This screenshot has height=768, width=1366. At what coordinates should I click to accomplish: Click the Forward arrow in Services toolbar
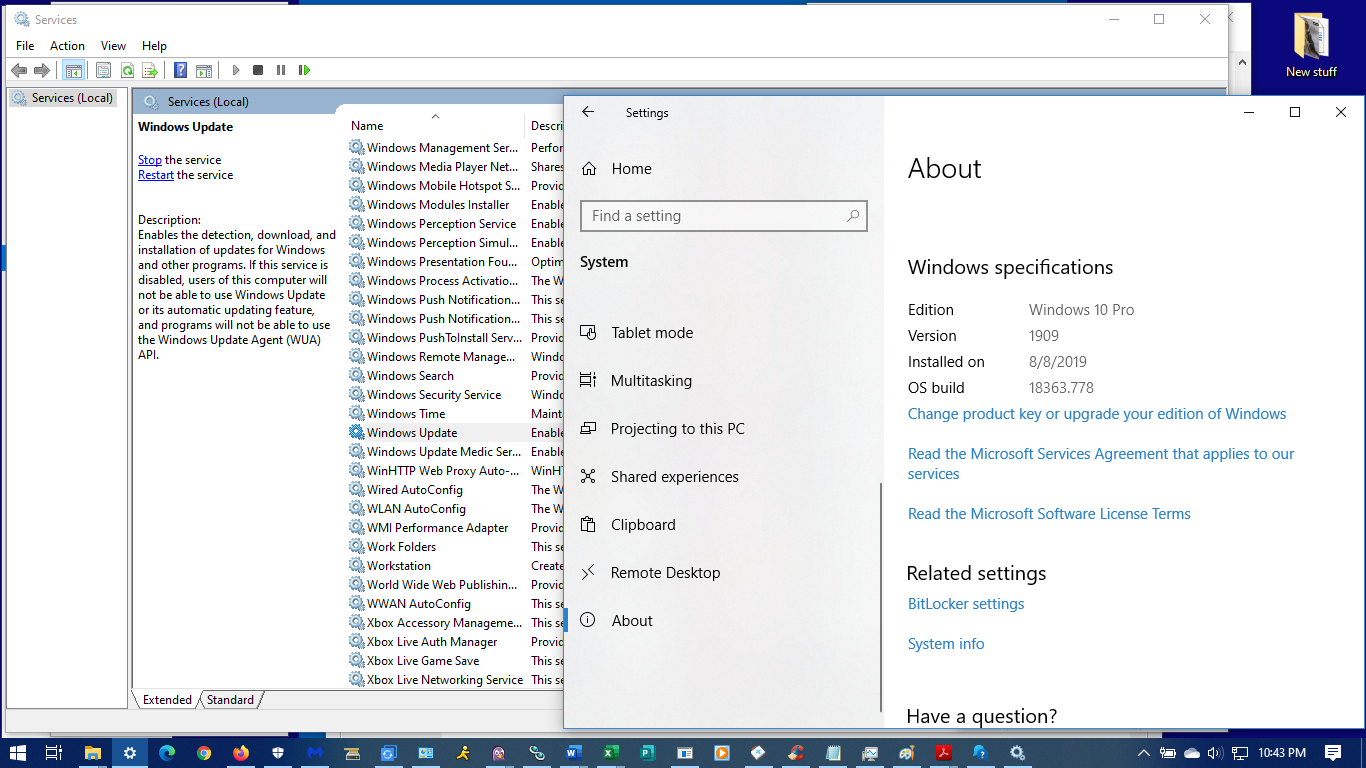(42, 70)
